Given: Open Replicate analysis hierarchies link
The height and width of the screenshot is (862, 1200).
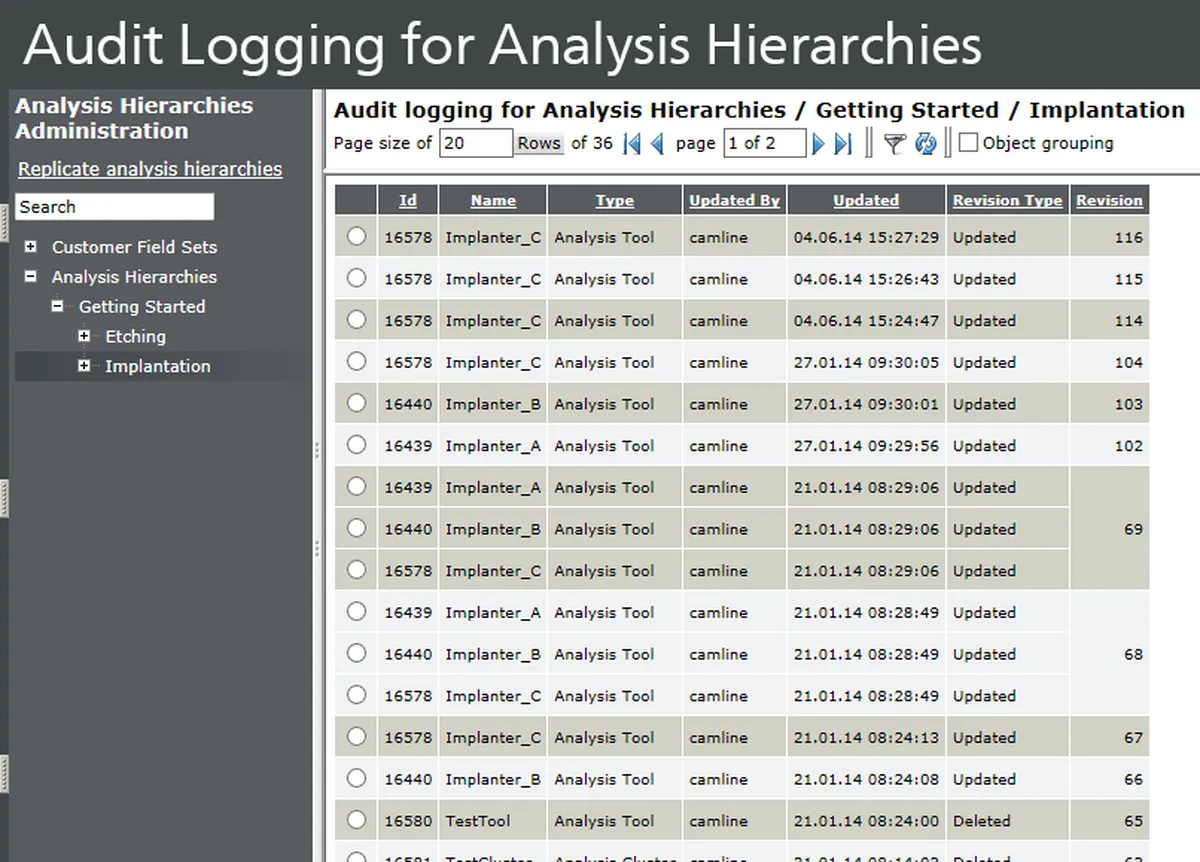Looking at the screenshot, I should 150,169.
